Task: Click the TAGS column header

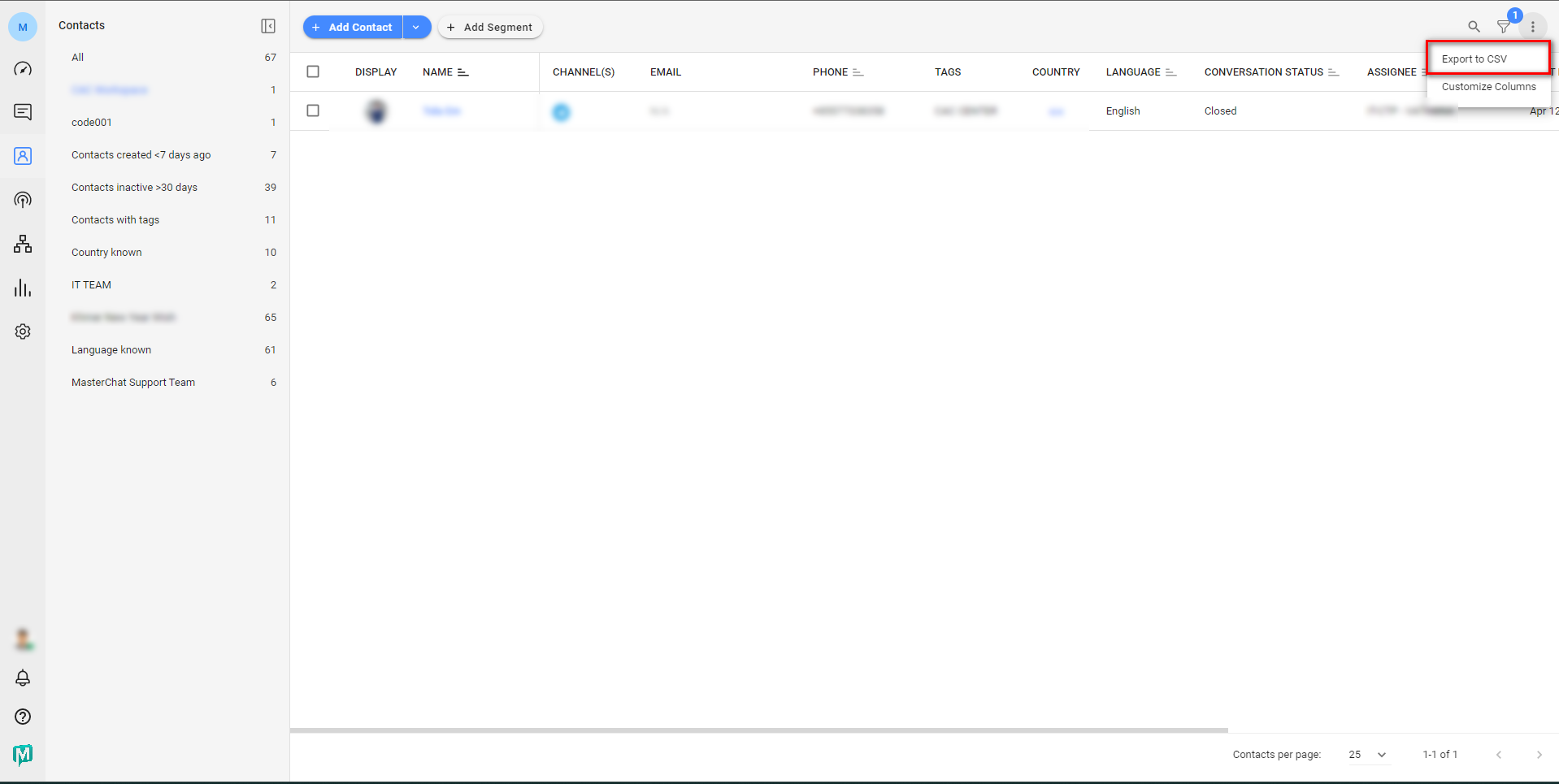Action: (x=948, y=72)
